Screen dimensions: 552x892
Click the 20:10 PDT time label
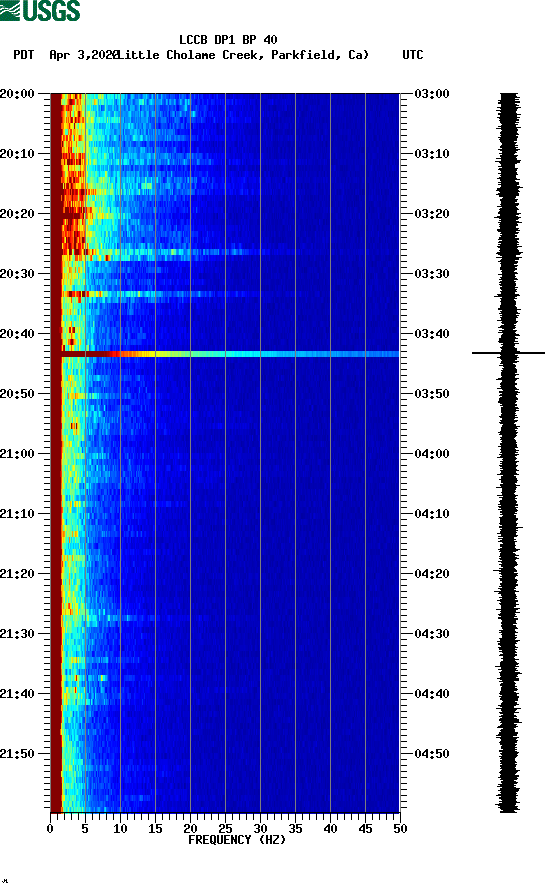click(x=18, y=154)
